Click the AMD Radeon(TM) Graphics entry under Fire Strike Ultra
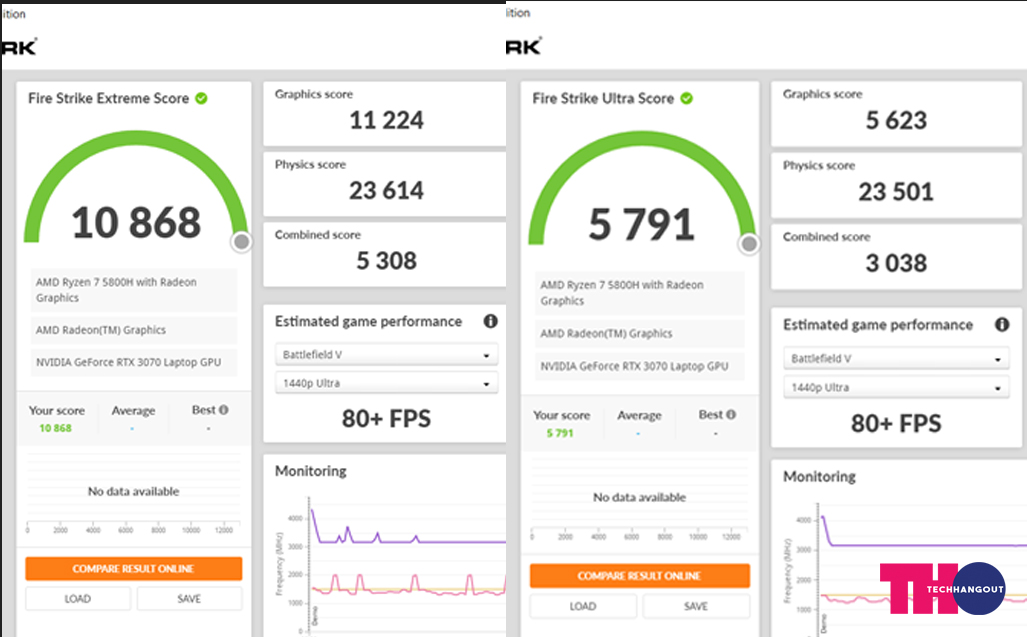The height and width of the screenshot is (637, 1027). click(639, 333)
